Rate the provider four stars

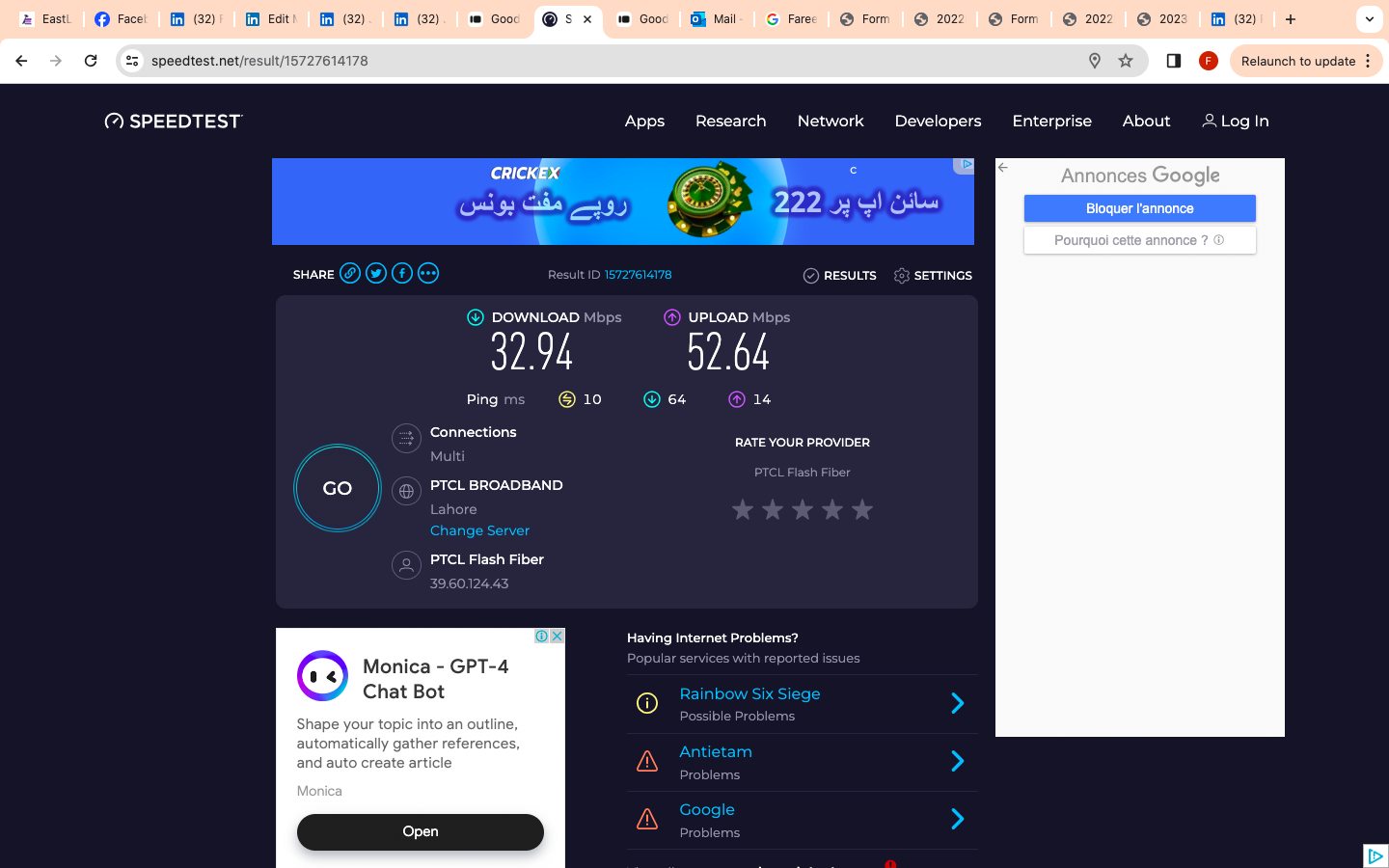click(832, 509)
